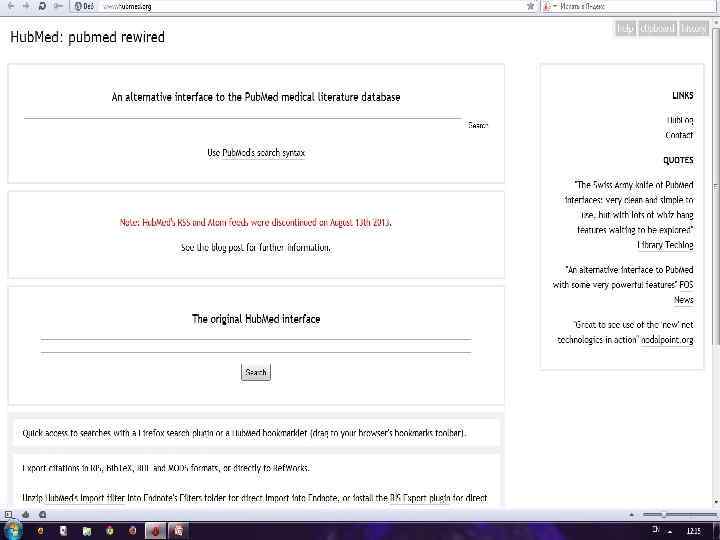Click the thumbs-up icon in the browser status bar
The height and width of the screenshot is (540, 720).
(x=26, y=514)
